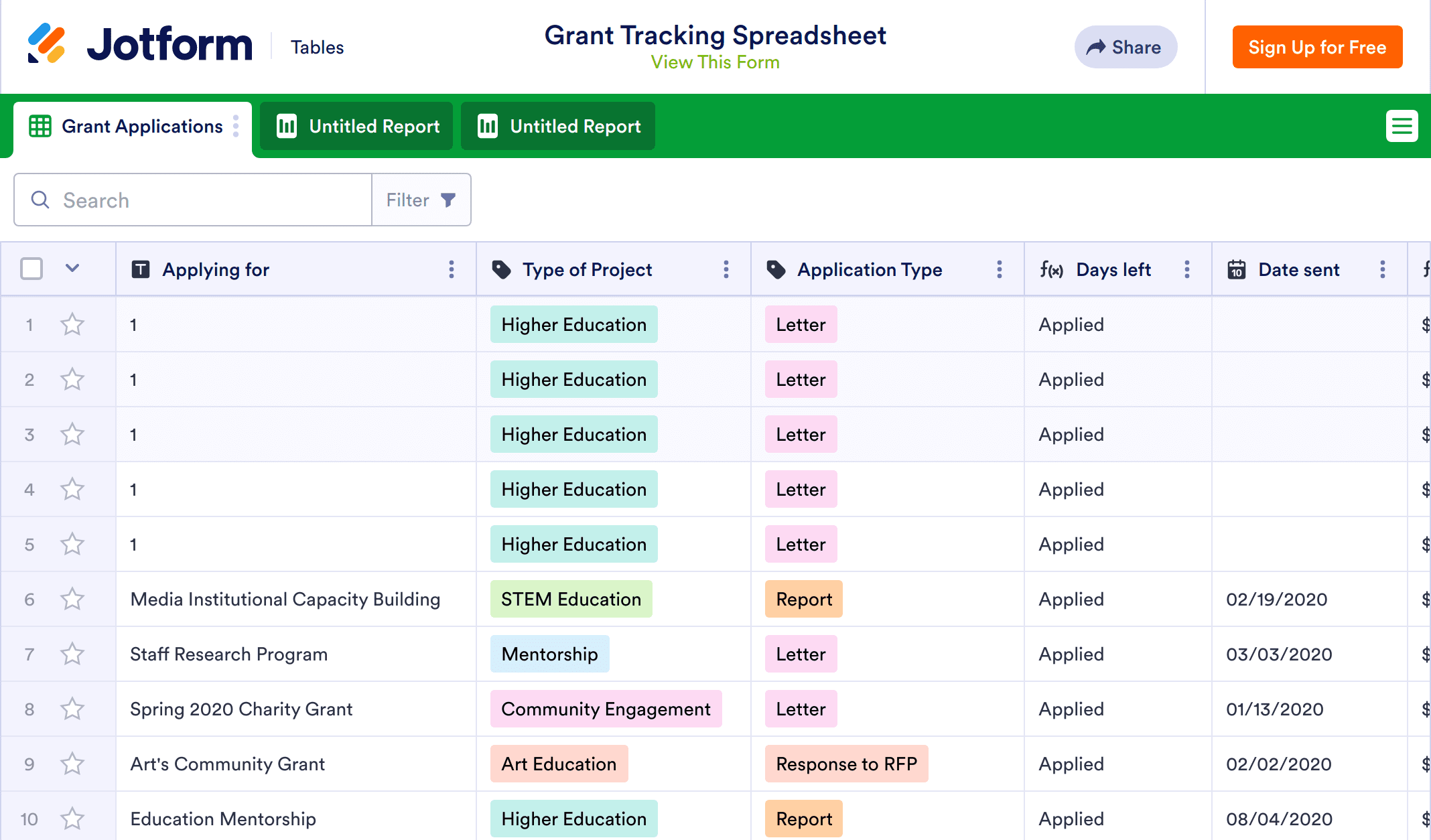1431x840 pixels.
Task: Open Days left column options menu
Action: point(1187,269)
